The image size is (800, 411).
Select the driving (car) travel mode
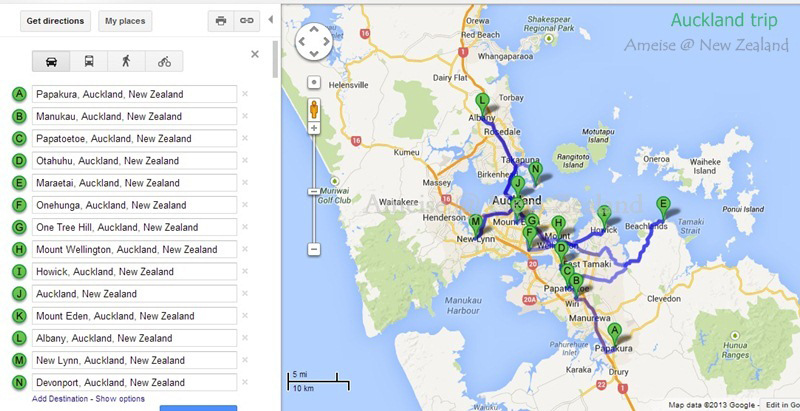point(51,62)
